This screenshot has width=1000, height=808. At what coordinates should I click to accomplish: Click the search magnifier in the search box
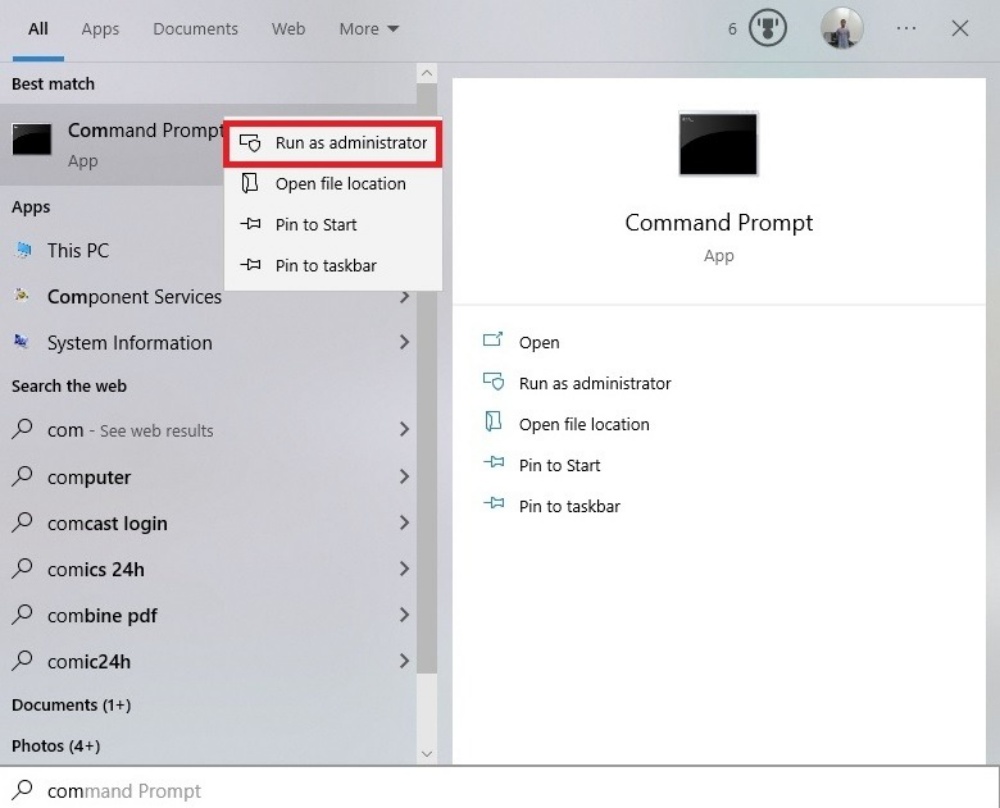(x=21, y=791)
